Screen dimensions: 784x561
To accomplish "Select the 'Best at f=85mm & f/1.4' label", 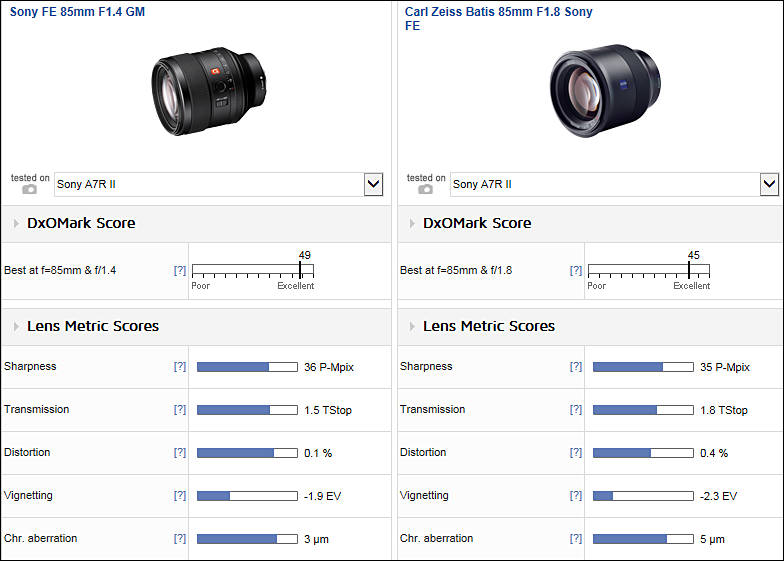I will [x=60, y=270].
